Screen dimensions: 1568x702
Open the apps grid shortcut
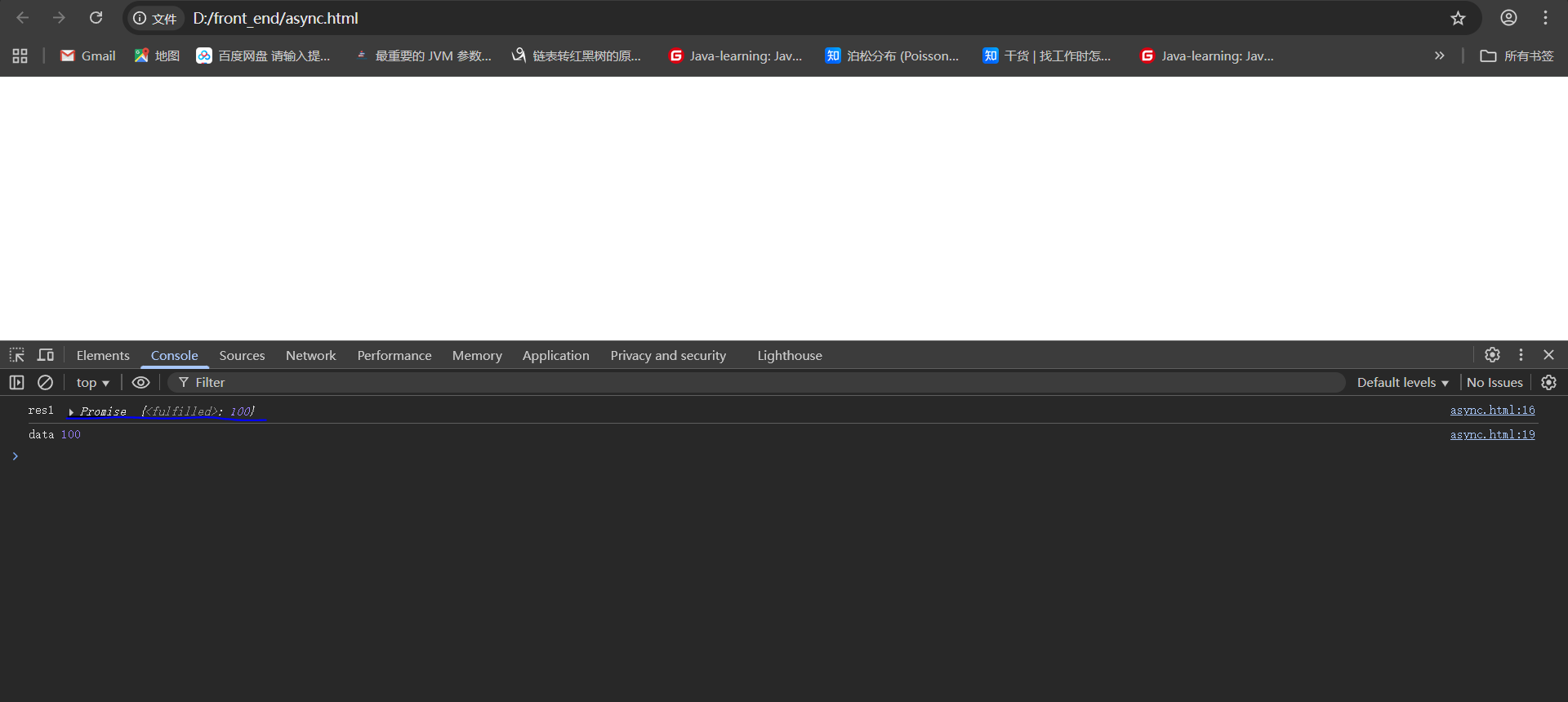pyautogui.click(x=20, y=56)
